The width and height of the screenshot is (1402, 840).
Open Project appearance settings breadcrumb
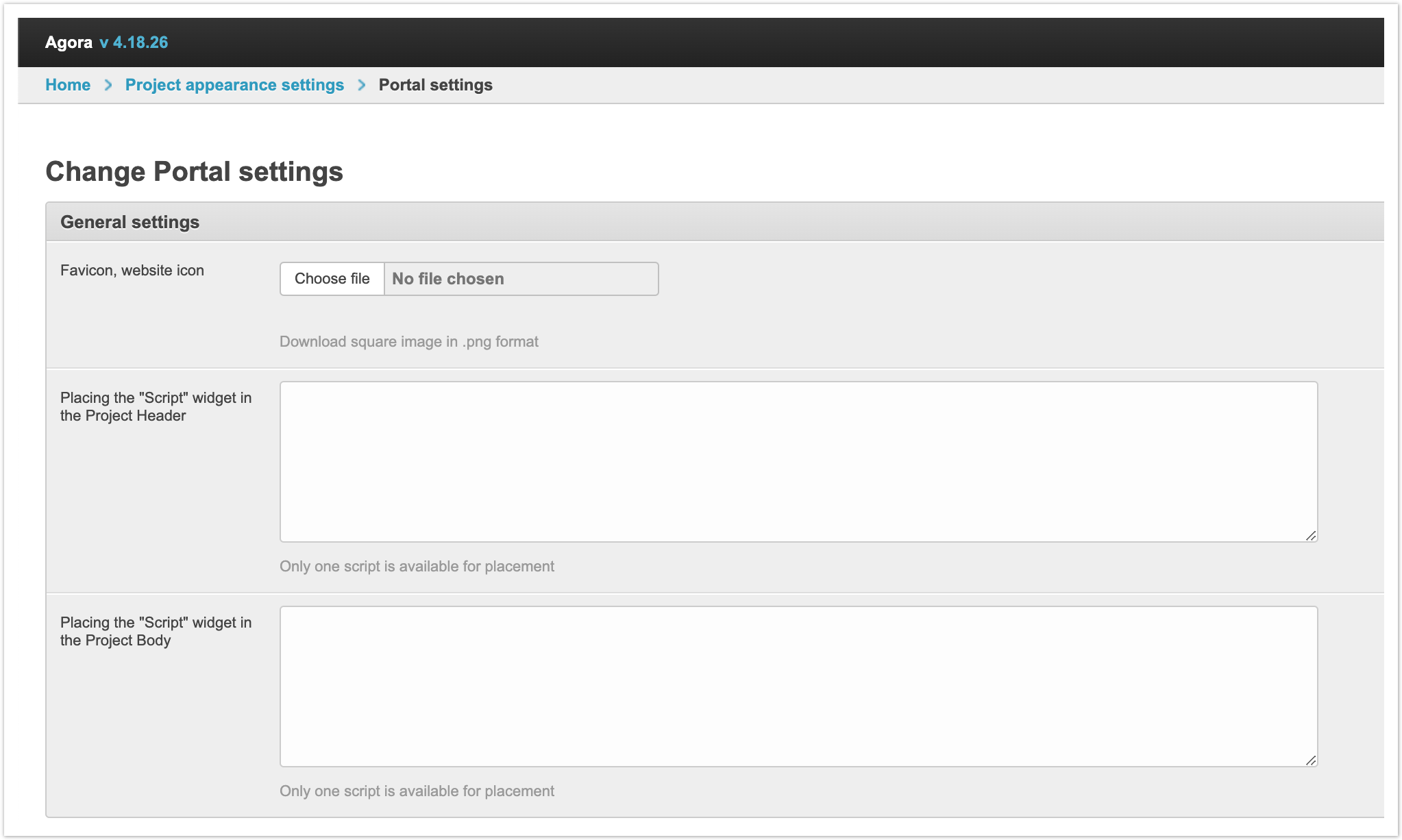pos(234,85)
